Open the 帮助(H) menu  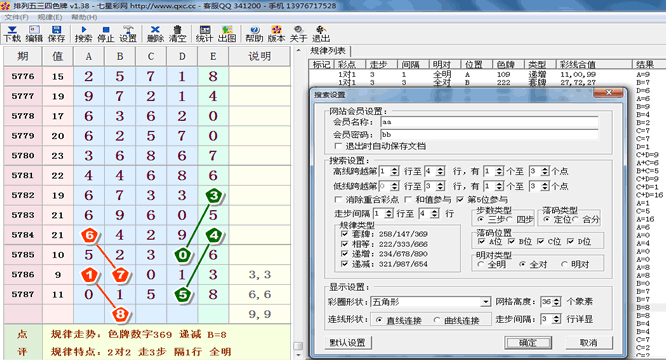(x=84, y=17)
